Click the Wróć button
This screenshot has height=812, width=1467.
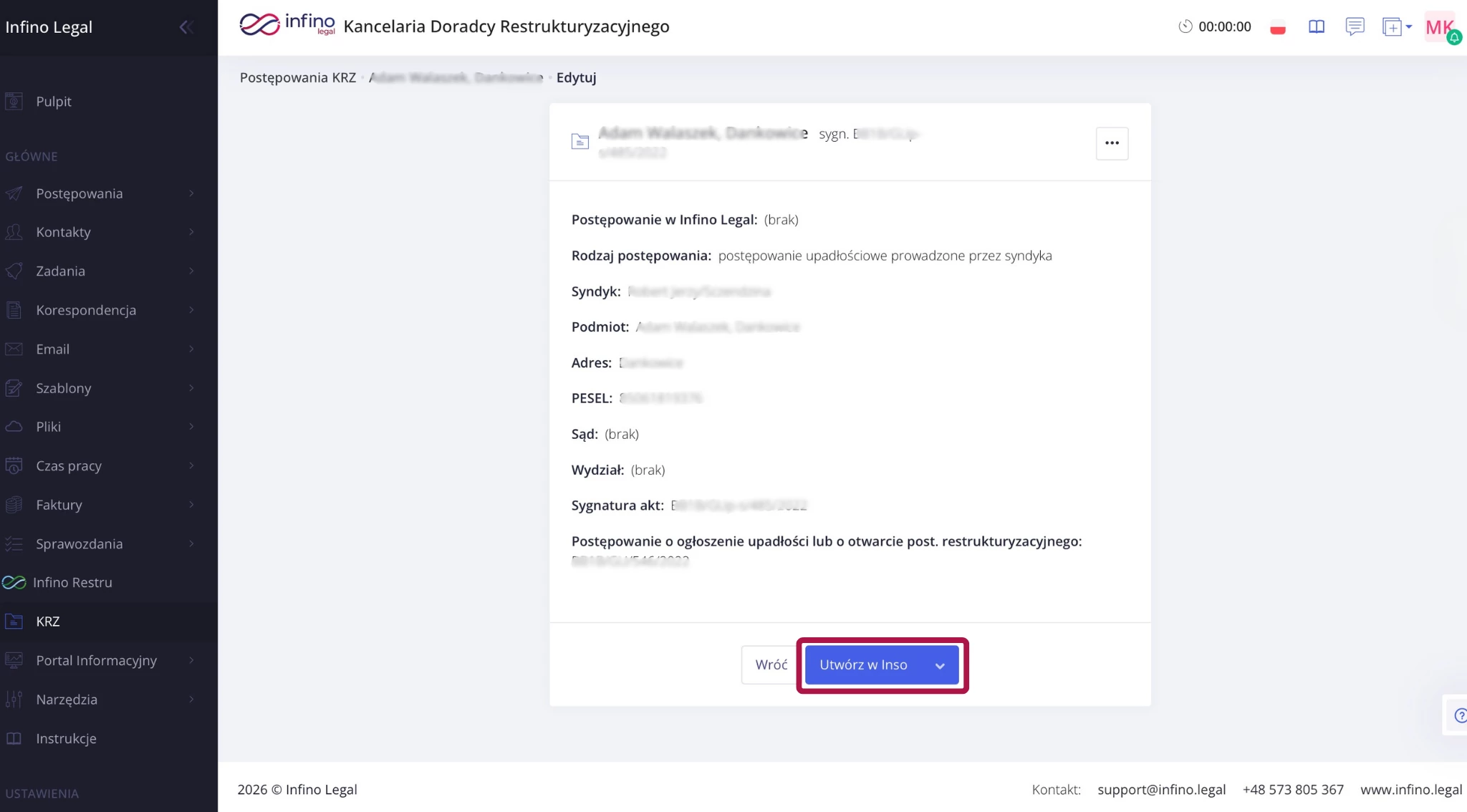pos(770,664)
